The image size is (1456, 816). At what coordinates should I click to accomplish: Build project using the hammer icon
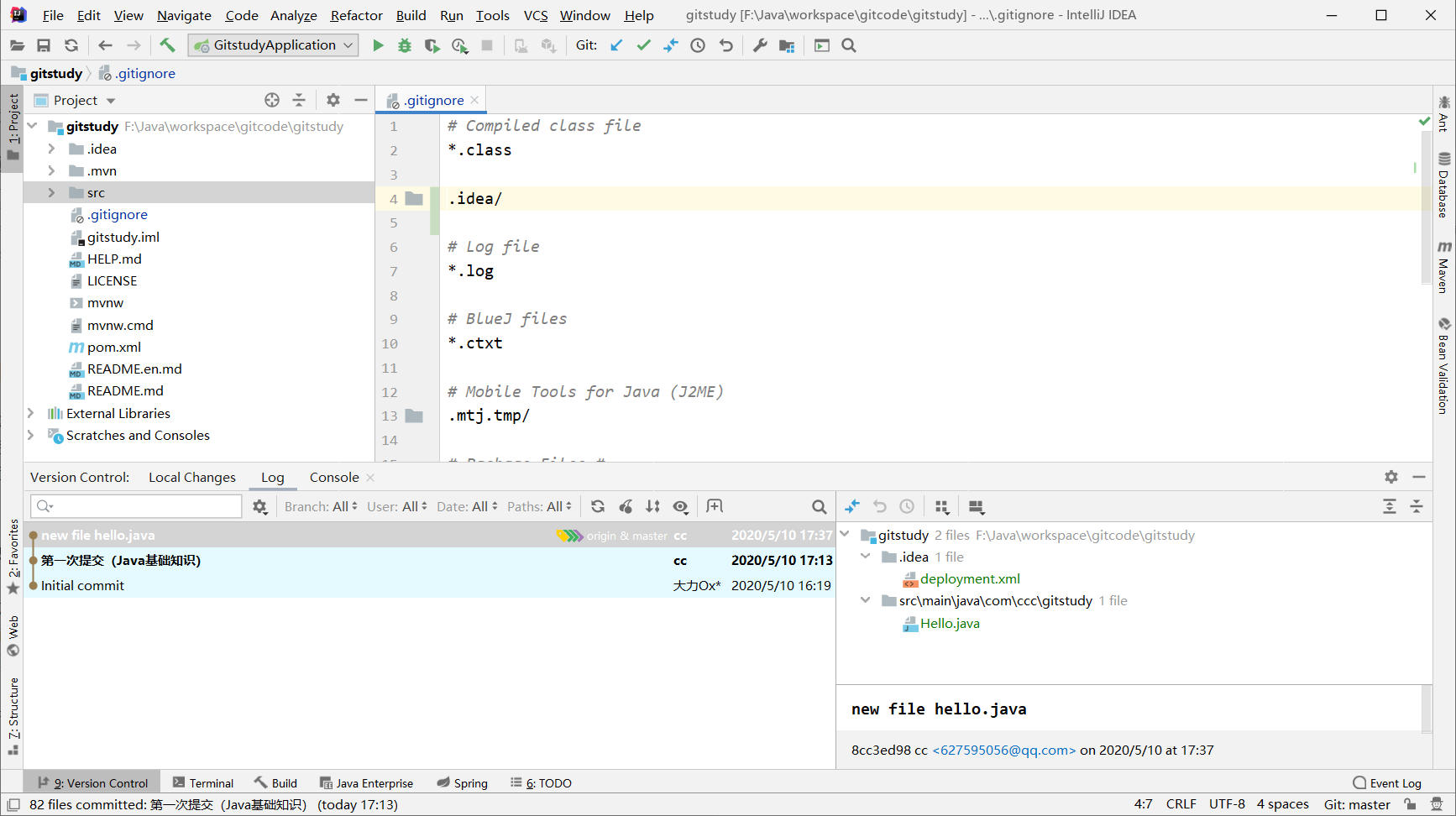point(167,45)
